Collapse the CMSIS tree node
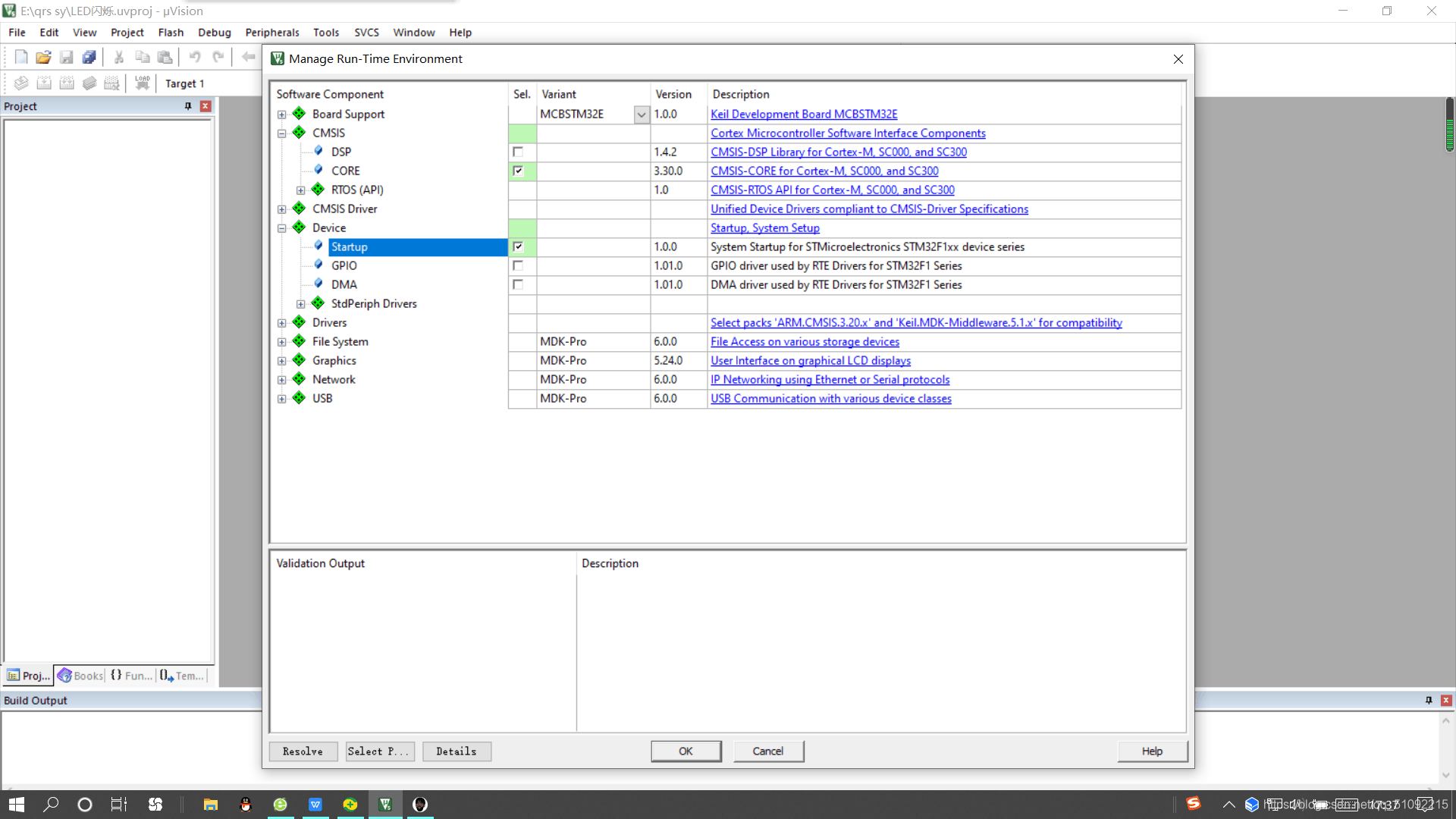This screenshot has width=1456, height=819. (282, 133)
